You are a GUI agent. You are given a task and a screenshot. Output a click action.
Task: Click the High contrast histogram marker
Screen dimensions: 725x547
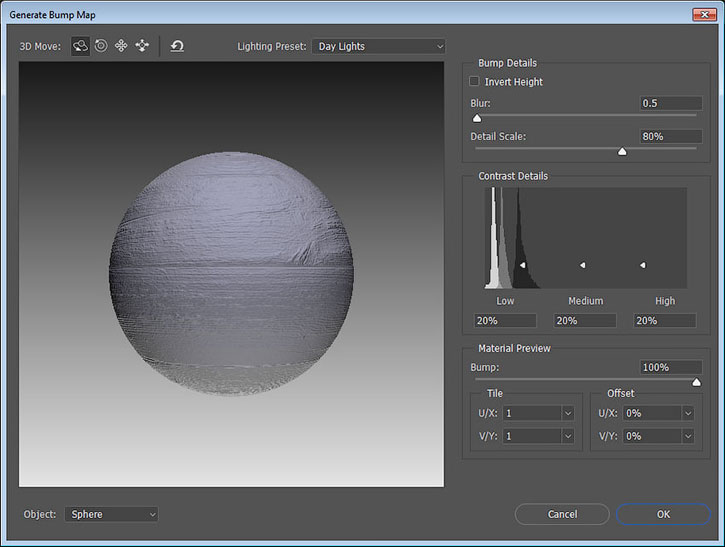coord(642,265)
